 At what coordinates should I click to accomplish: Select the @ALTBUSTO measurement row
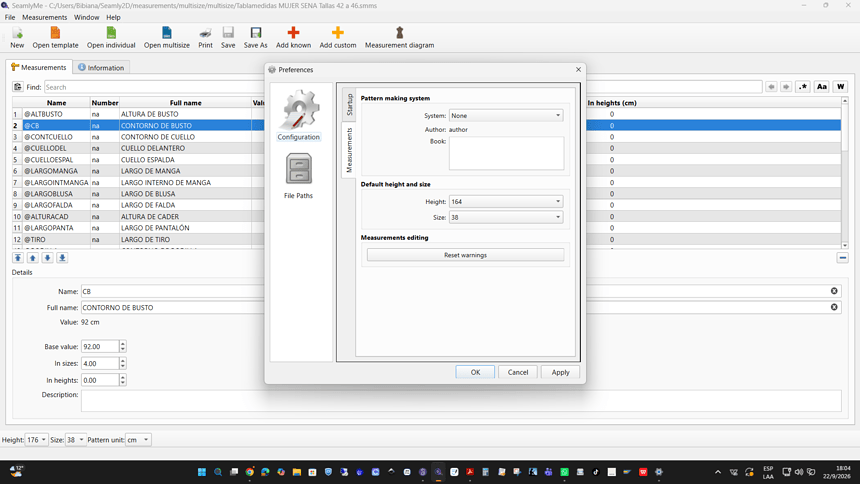coord(426,114)
